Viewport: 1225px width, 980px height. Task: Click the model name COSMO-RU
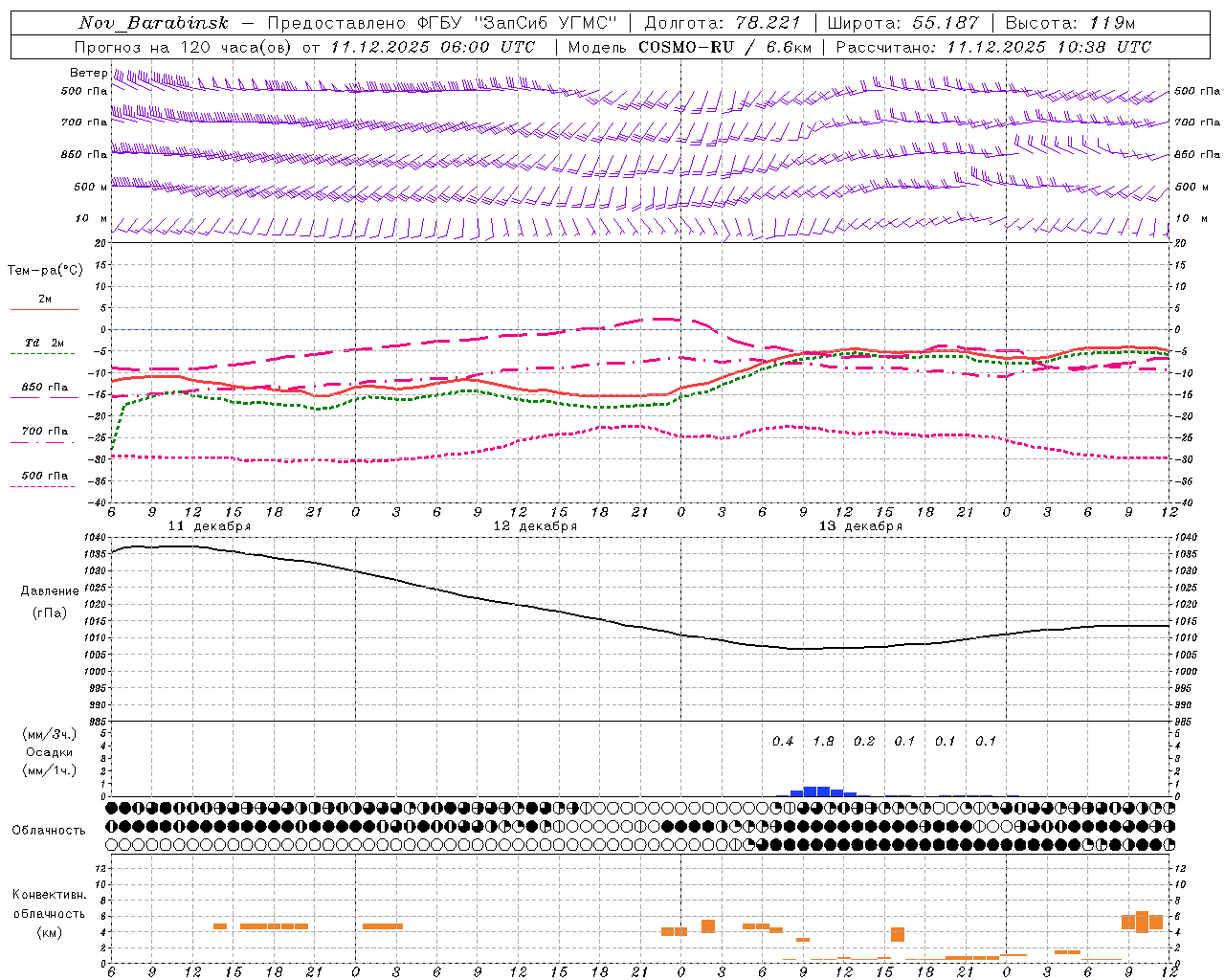(688, 47)
